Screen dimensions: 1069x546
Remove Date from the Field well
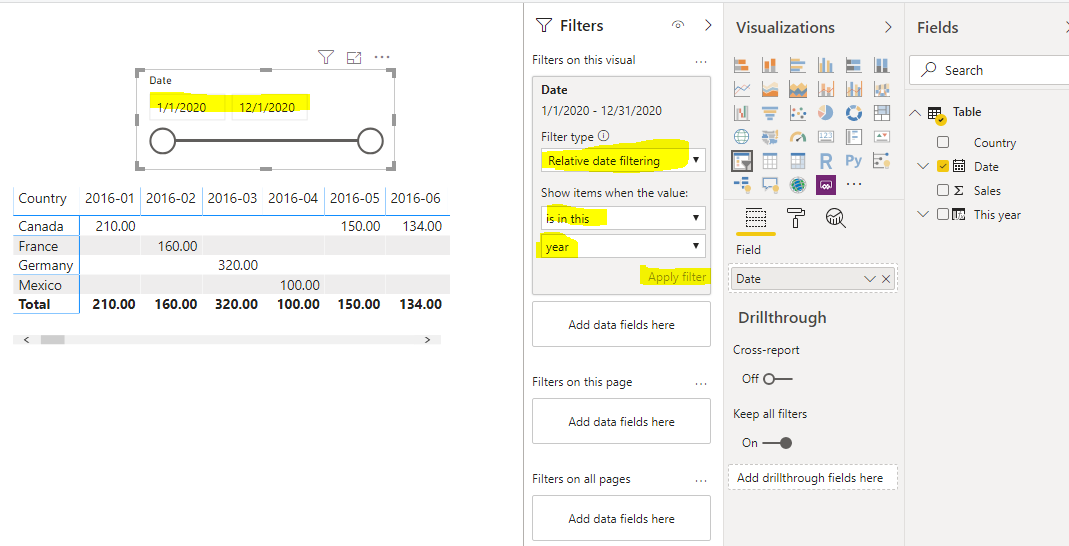[x=886, y=279]
